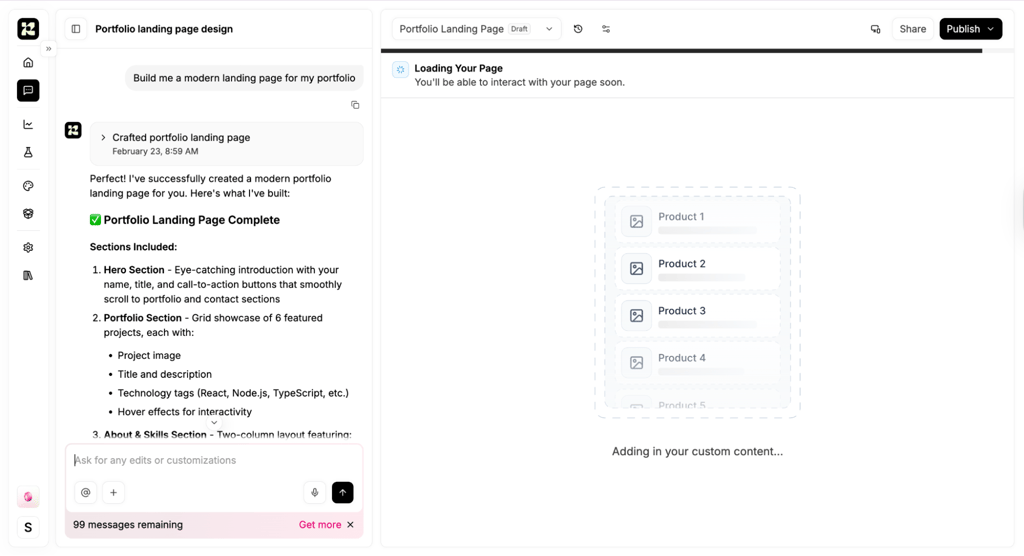Click the 'Product 3' placeholder row

click(x=697, y=316)
